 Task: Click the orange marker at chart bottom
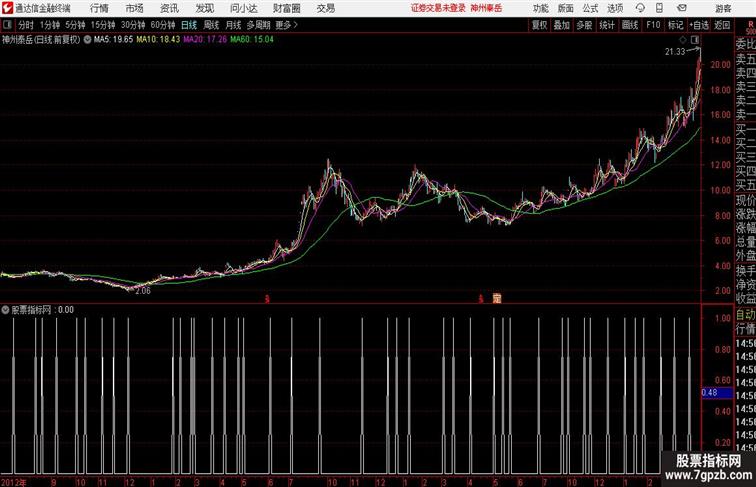(x=497, y=298)
